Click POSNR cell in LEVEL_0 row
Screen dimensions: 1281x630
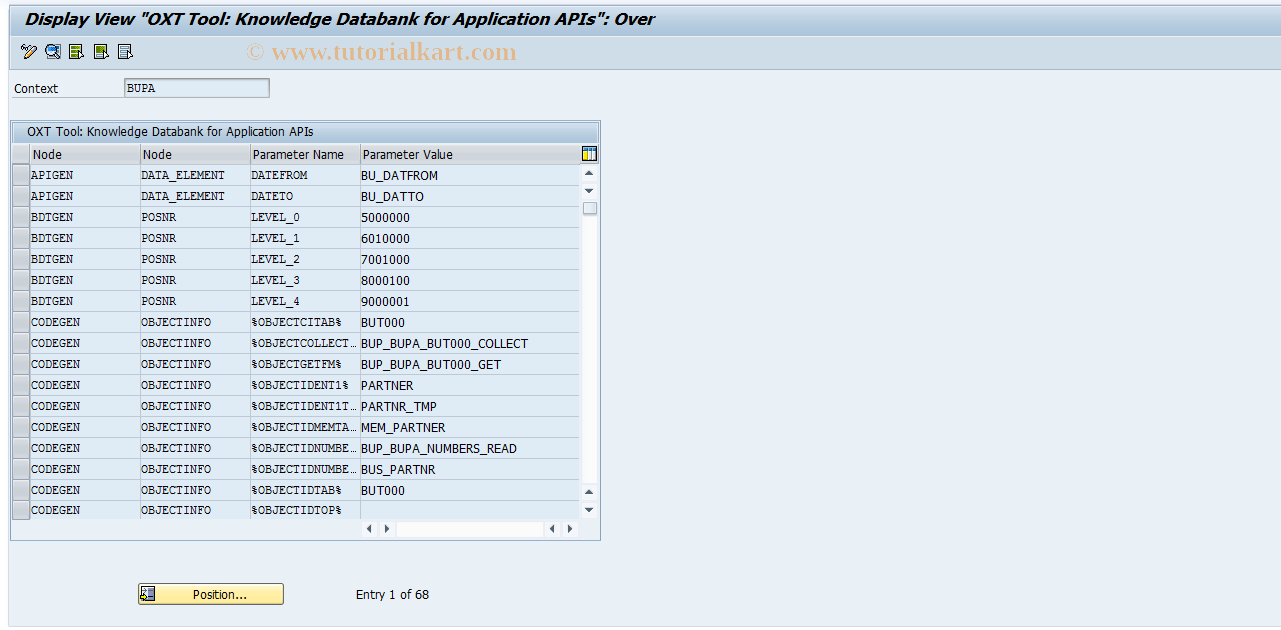195,217
